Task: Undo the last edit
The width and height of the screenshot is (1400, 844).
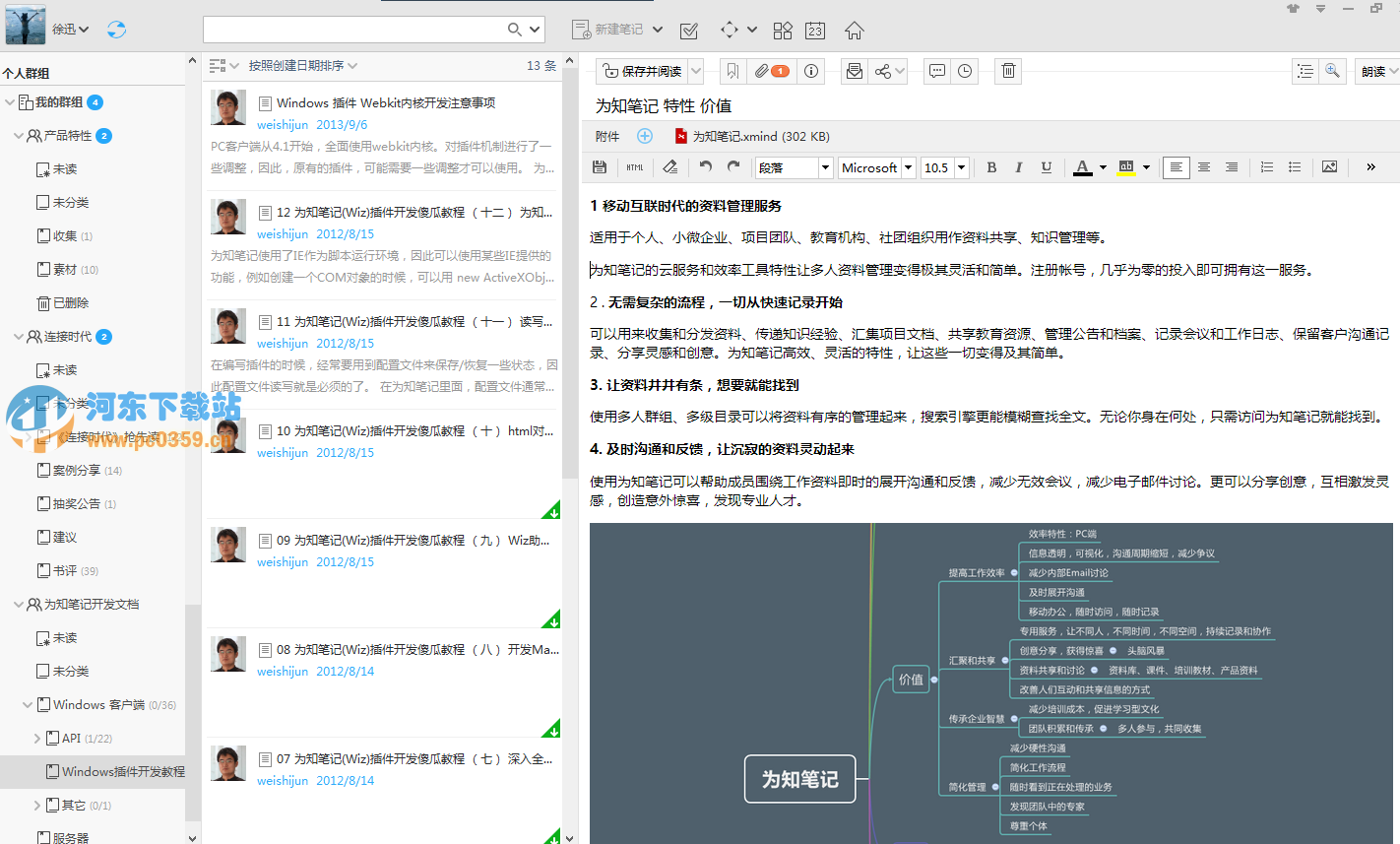Action: click(x=705, y=166)
